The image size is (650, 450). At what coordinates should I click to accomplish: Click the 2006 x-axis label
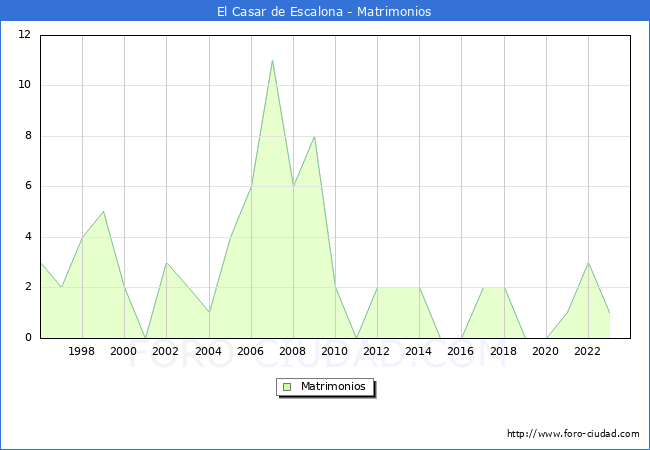tap(250, 351)
